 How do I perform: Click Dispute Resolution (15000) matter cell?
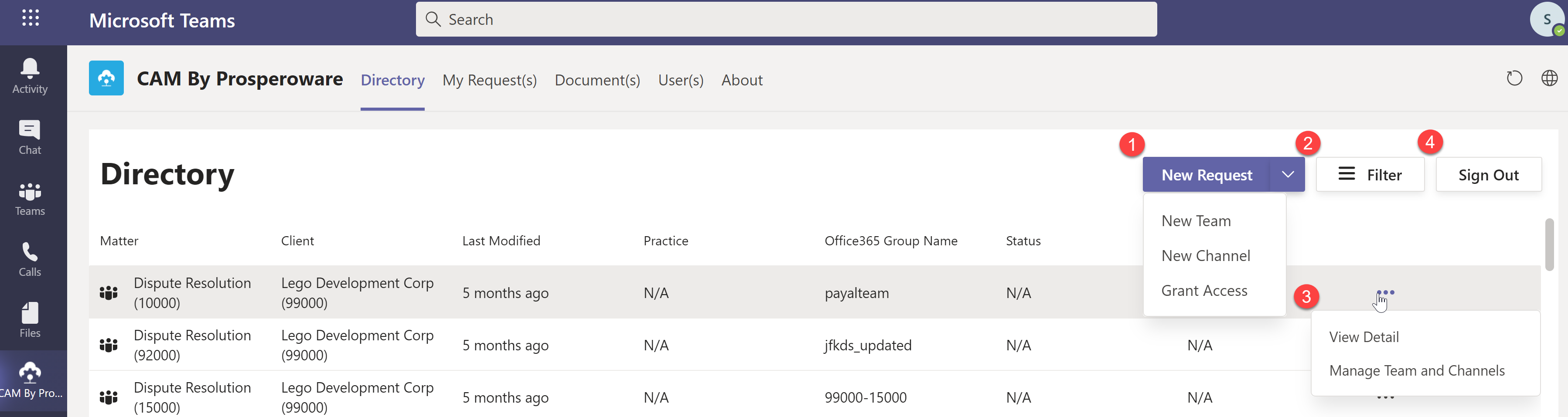[x=192, y=397]
